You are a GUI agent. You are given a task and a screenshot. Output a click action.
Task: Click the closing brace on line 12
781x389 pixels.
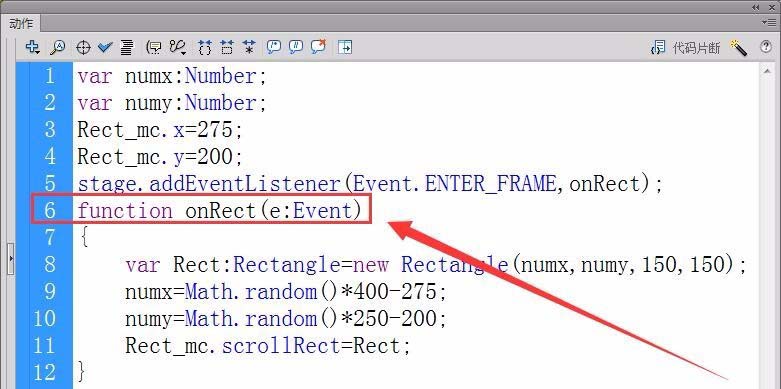tap(83, 372)
